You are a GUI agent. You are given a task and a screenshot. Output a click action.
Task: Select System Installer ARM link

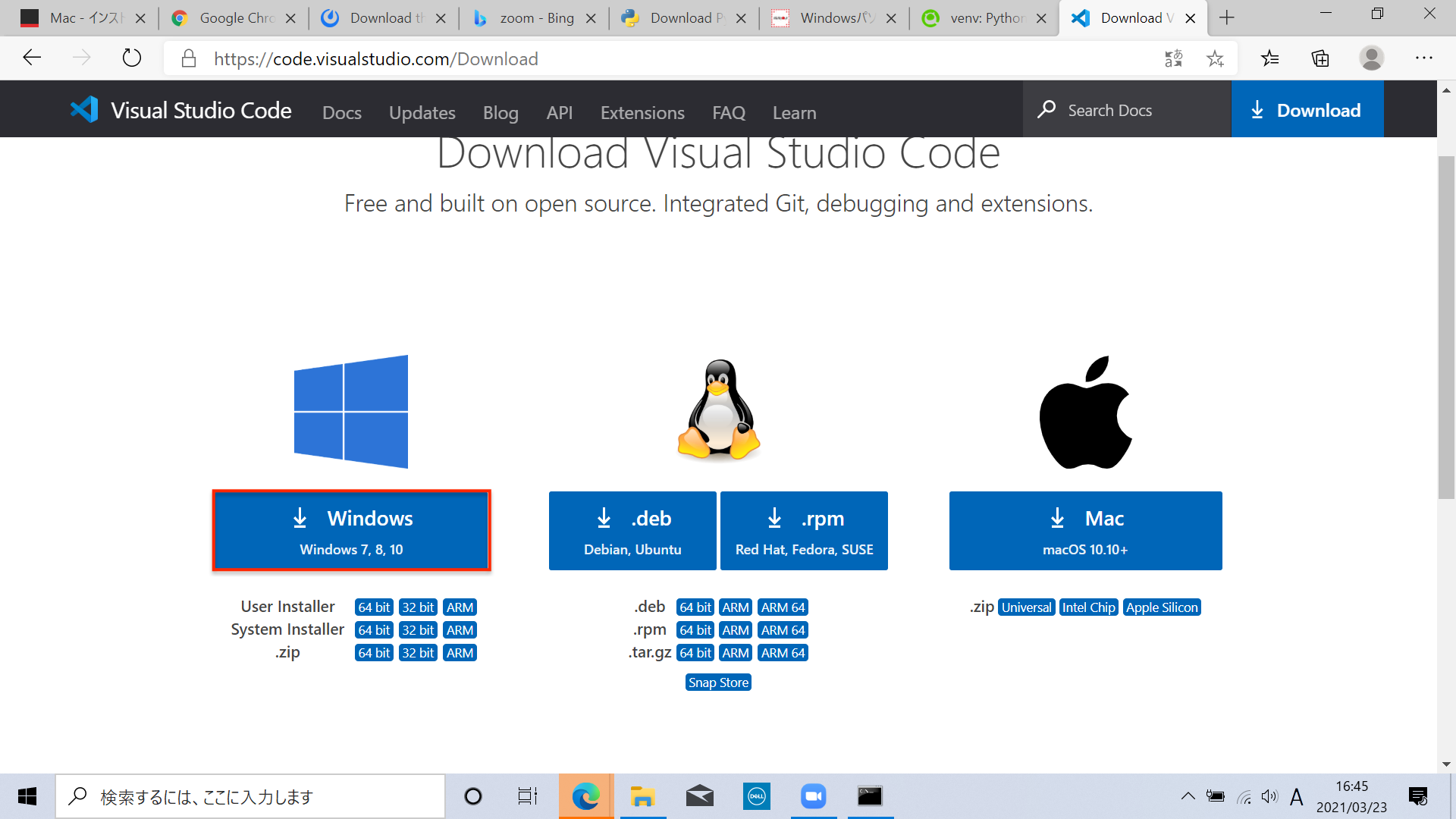click(x=460, y=630)
